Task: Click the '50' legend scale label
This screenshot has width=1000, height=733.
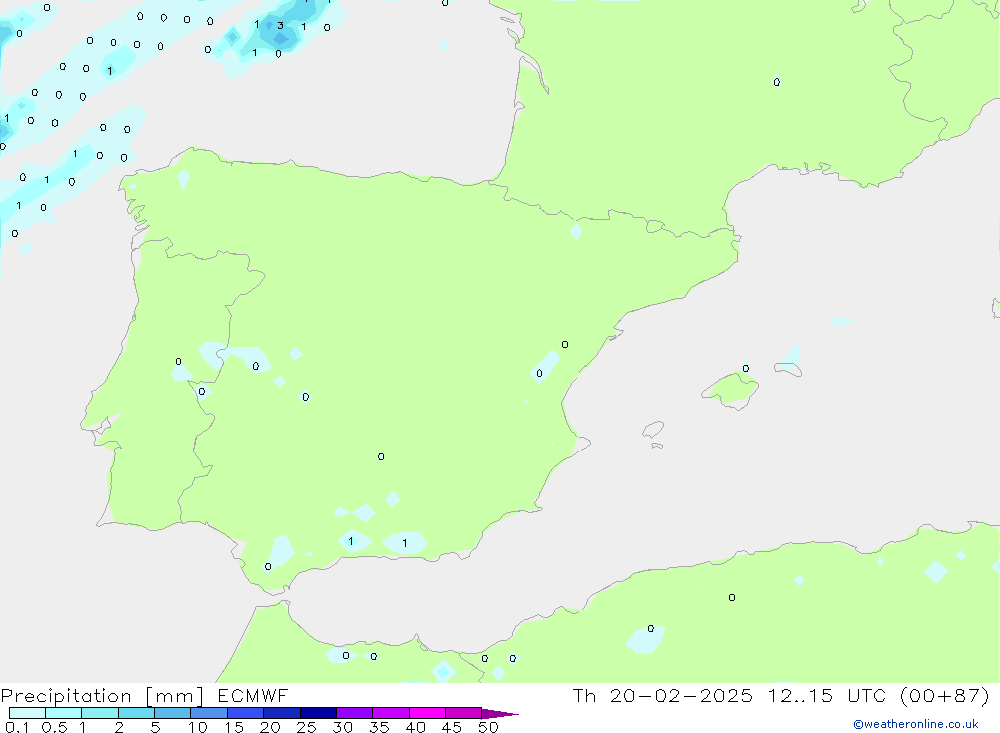Action: 488,727
